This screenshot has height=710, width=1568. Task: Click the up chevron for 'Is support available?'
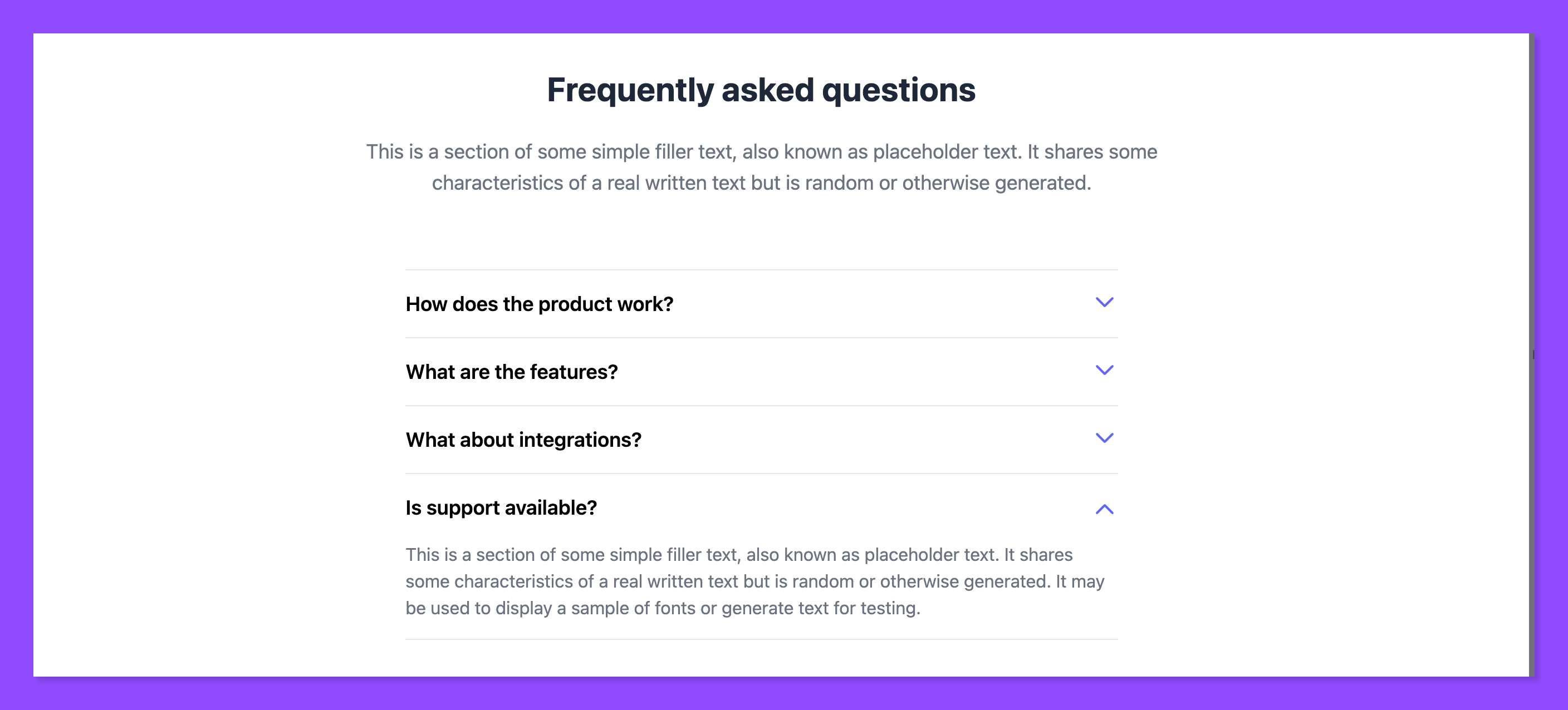pyautogui.click(x=1104, y=509)
